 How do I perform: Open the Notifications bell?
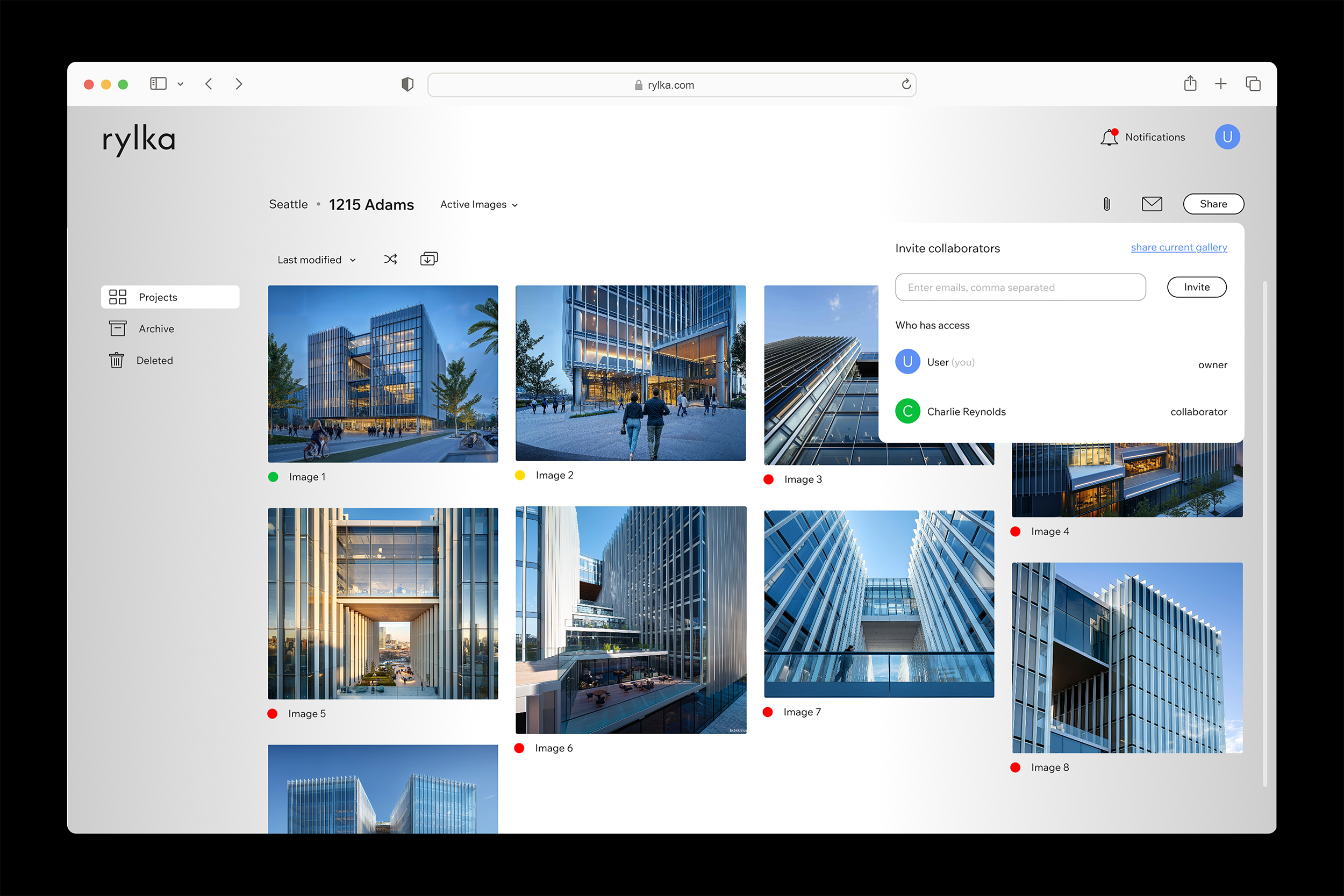tap(1109, 137)
